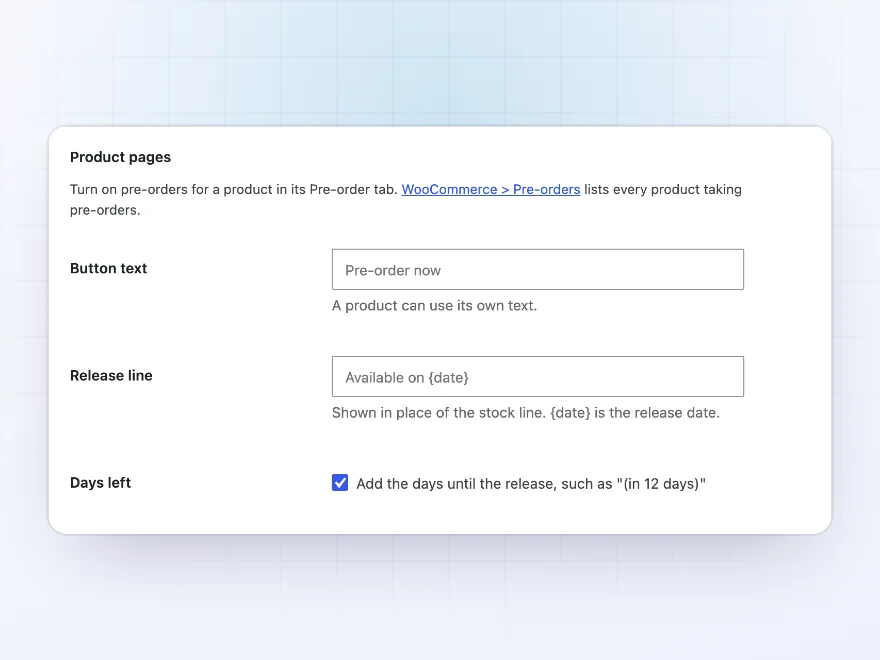
Task: Click the 'Turn on pre-orders for a product' description
Action: coord(406,200)
